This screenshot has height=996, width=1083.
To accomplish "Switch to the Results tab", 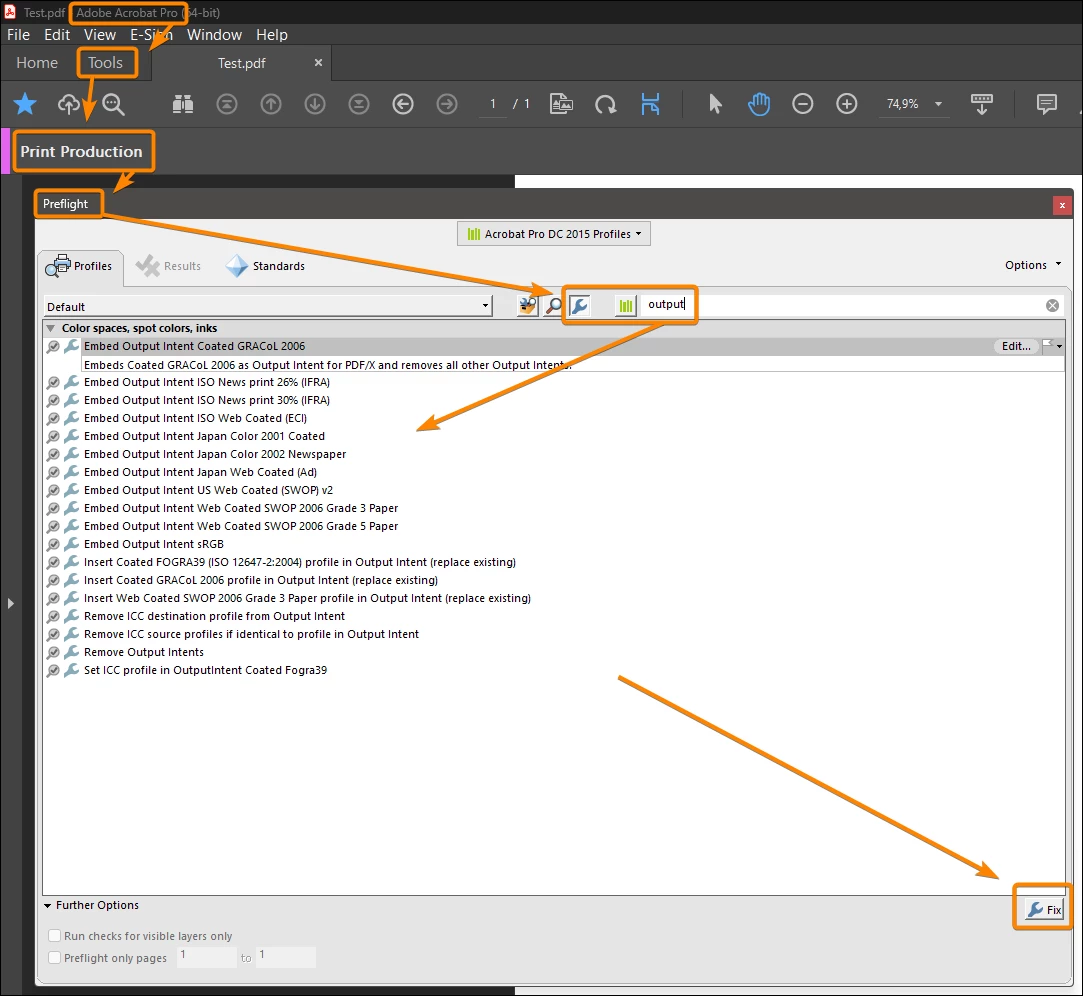I will point(168,266).
